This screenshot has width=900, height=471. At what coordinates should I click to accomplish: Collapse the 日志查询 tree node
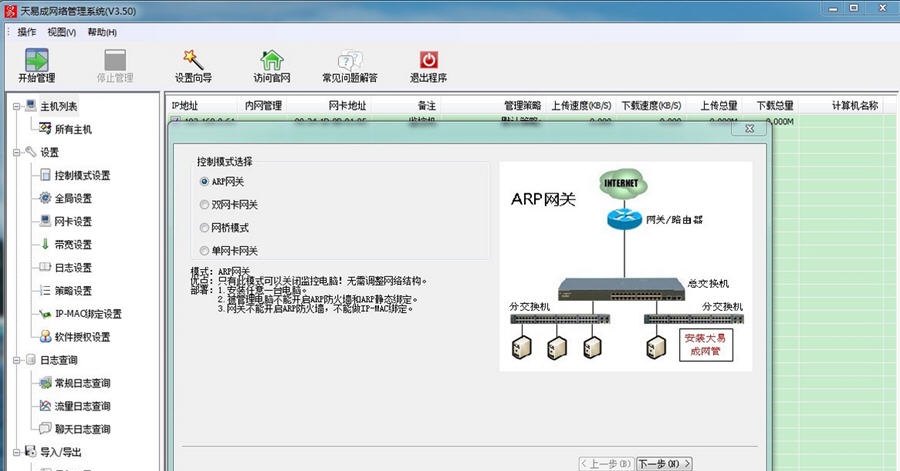[x=17, y=360]
